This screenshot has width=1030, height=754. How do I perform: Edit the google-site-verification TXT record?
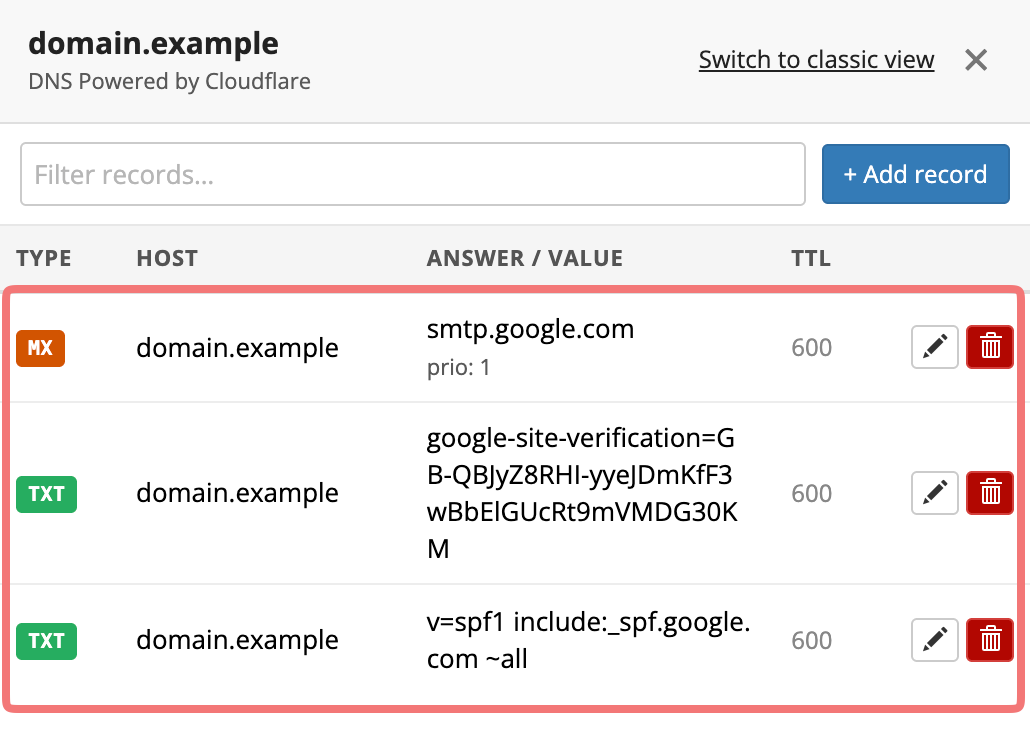click(935, 493)
